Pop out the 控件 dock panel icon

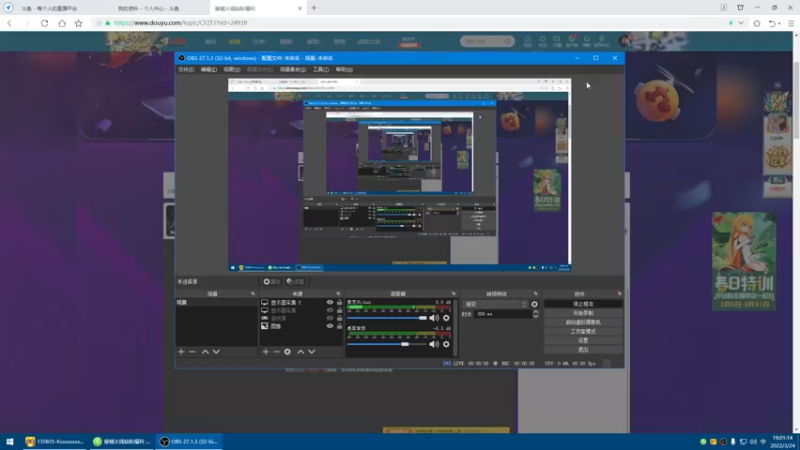[619, 294]
